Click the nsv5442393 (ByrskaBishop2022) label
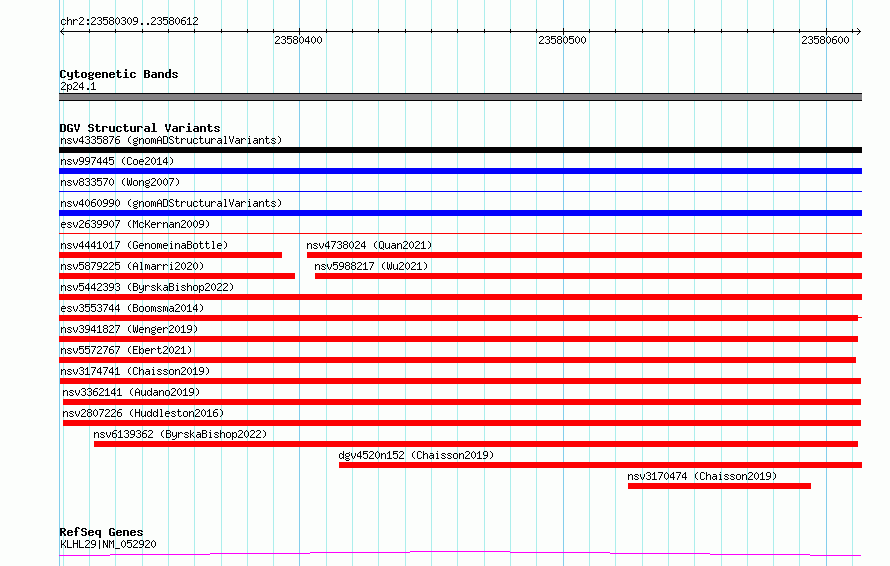Viewport: 890px width, 566px height. click(147, 287)
